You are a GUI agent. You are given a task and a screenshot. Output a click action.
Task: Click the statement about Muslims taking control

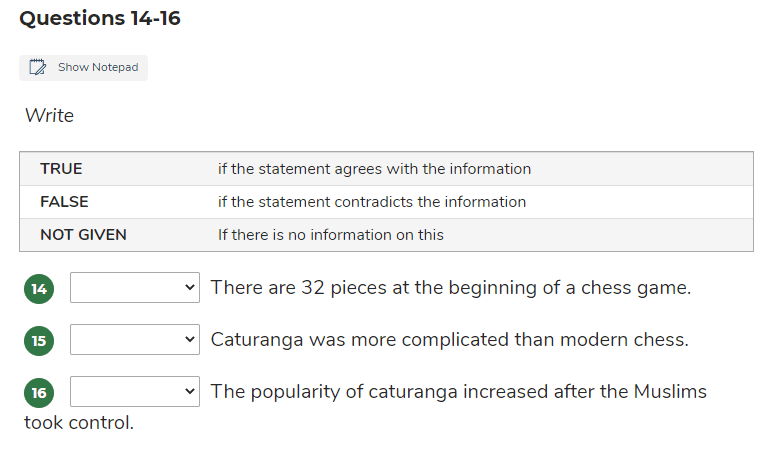458,392
